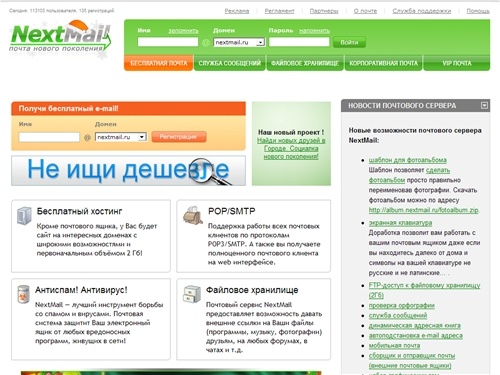Viewport: 500px width, 375px height.
Task: Open the сделать фотоальбом link
Action: (x=409, y=175)
